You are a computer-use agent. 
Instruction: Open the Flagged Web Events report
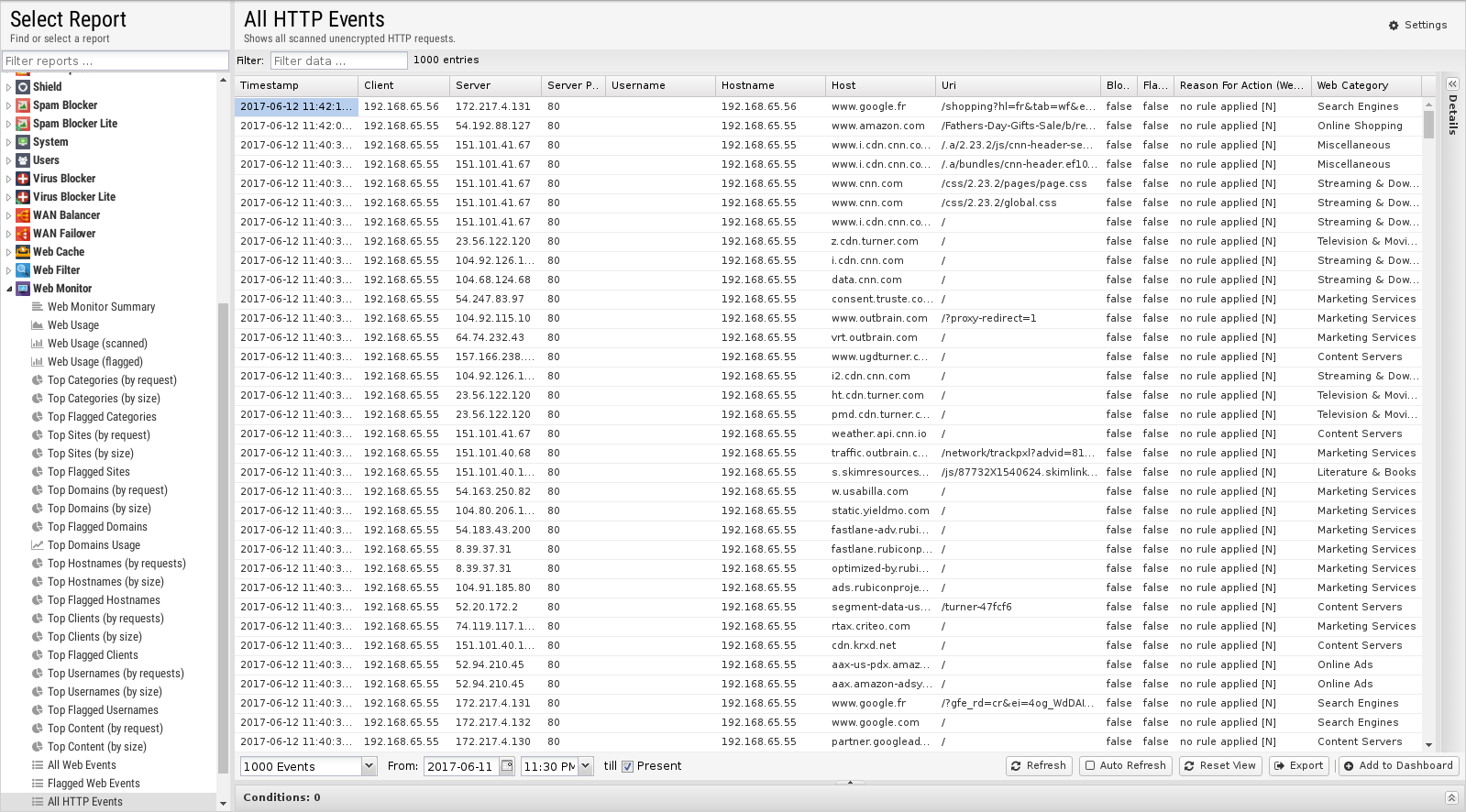(x=94, y=784)
